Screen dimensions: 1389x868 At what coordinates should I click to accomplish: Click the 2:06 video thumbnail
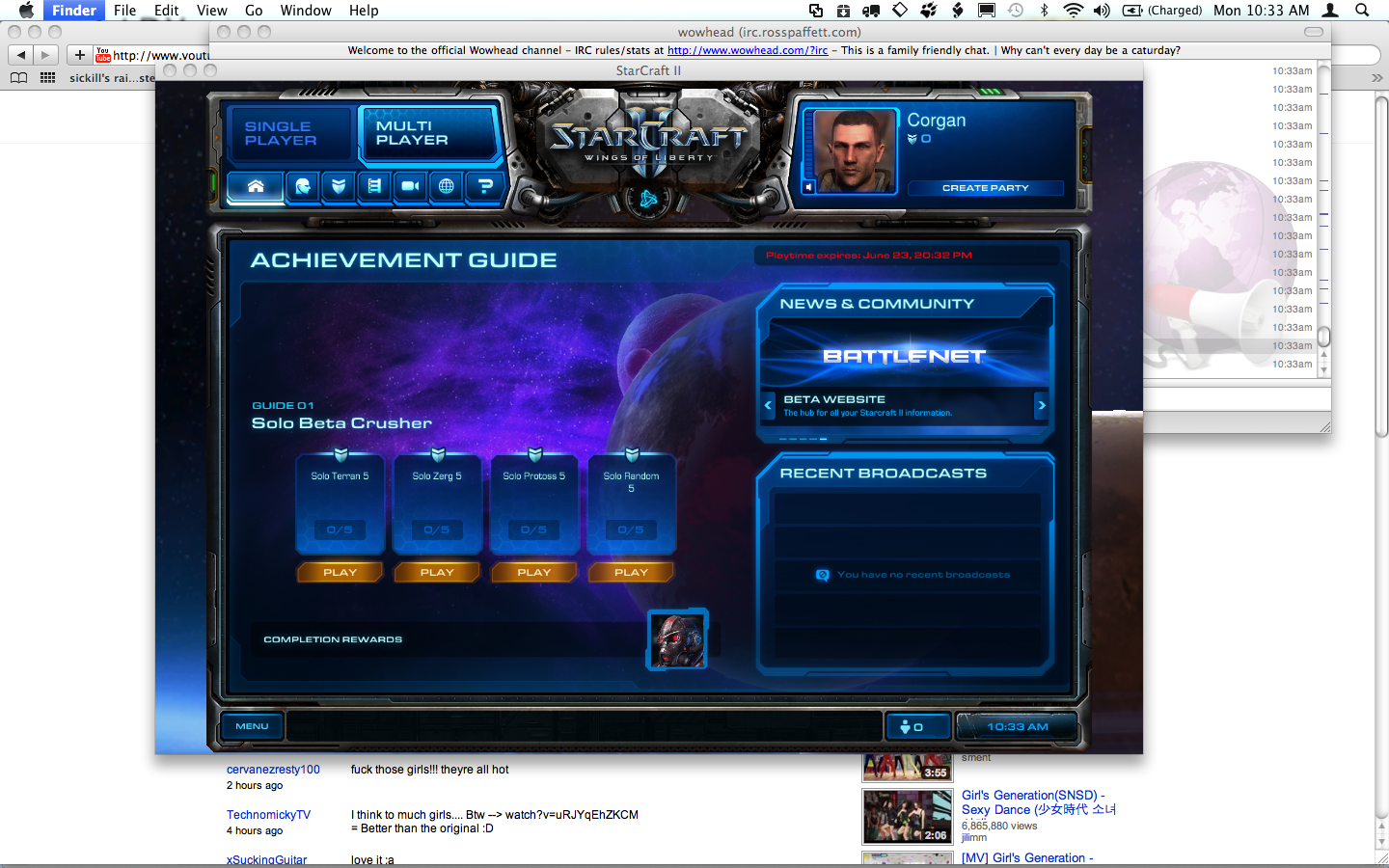click(907, 817)
